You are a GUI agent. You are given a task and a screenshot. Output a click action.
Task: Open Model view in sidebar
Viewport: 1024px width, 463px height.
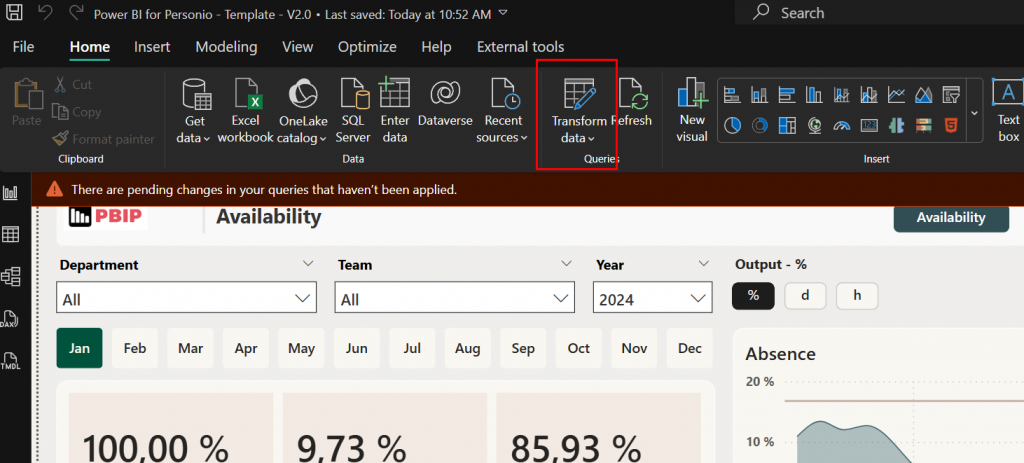coord(11,277)
